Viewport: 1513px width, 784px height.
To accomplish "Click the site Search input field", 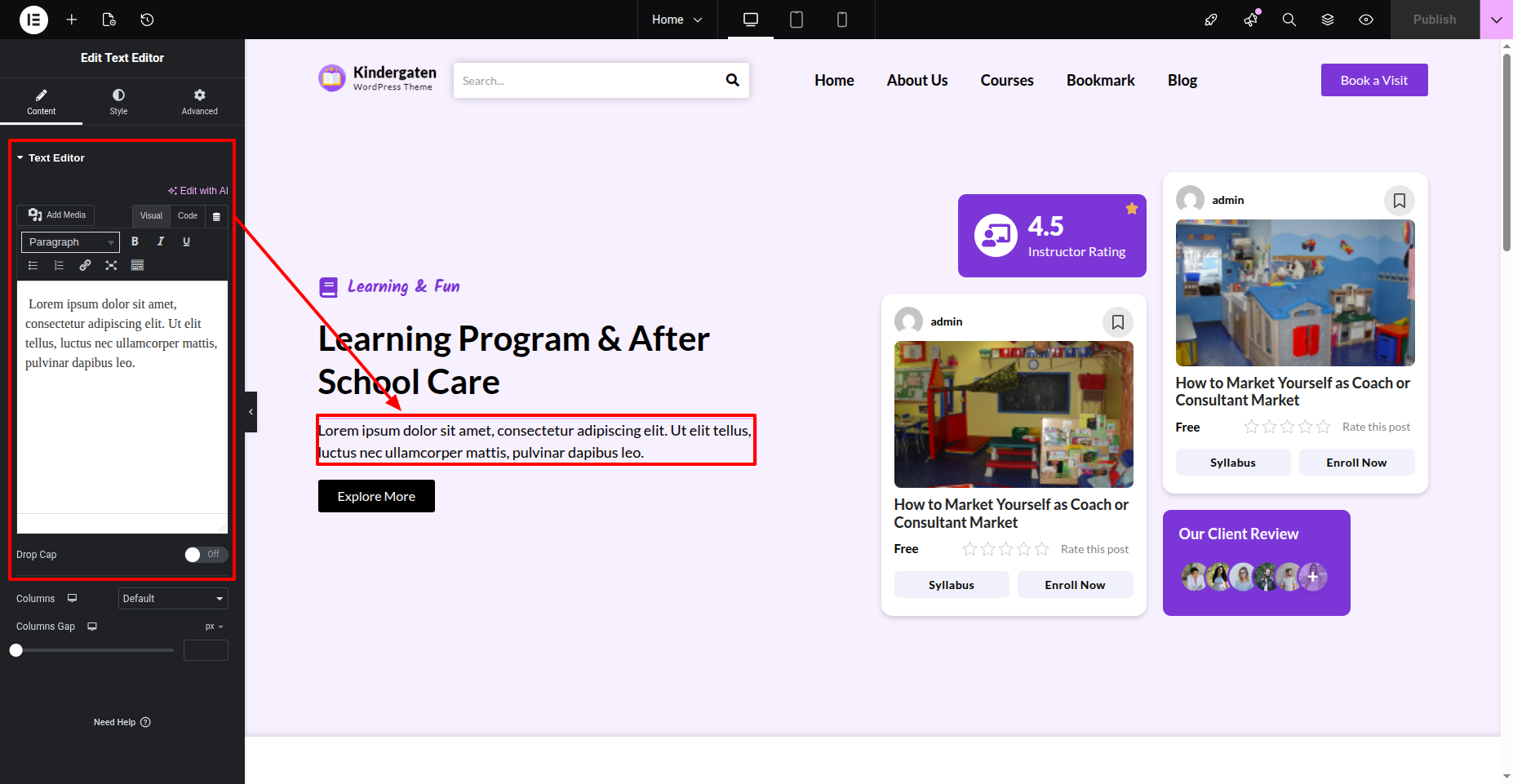I will coord(588,81).
